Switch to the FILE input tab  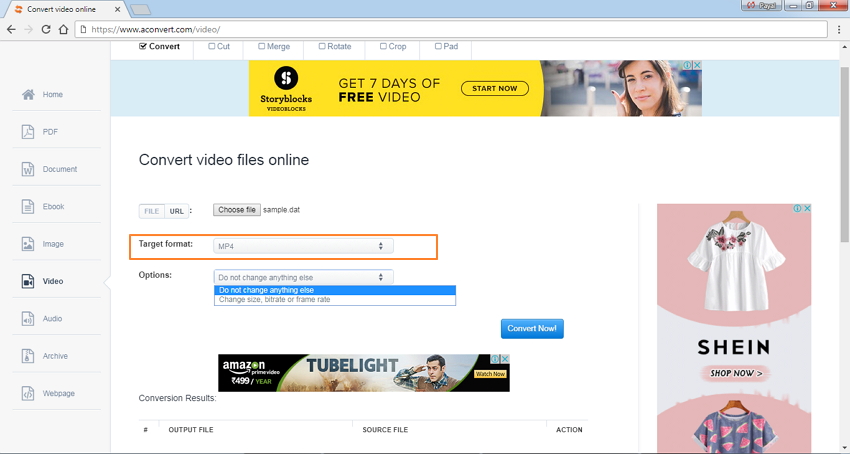tap(152, 211)
